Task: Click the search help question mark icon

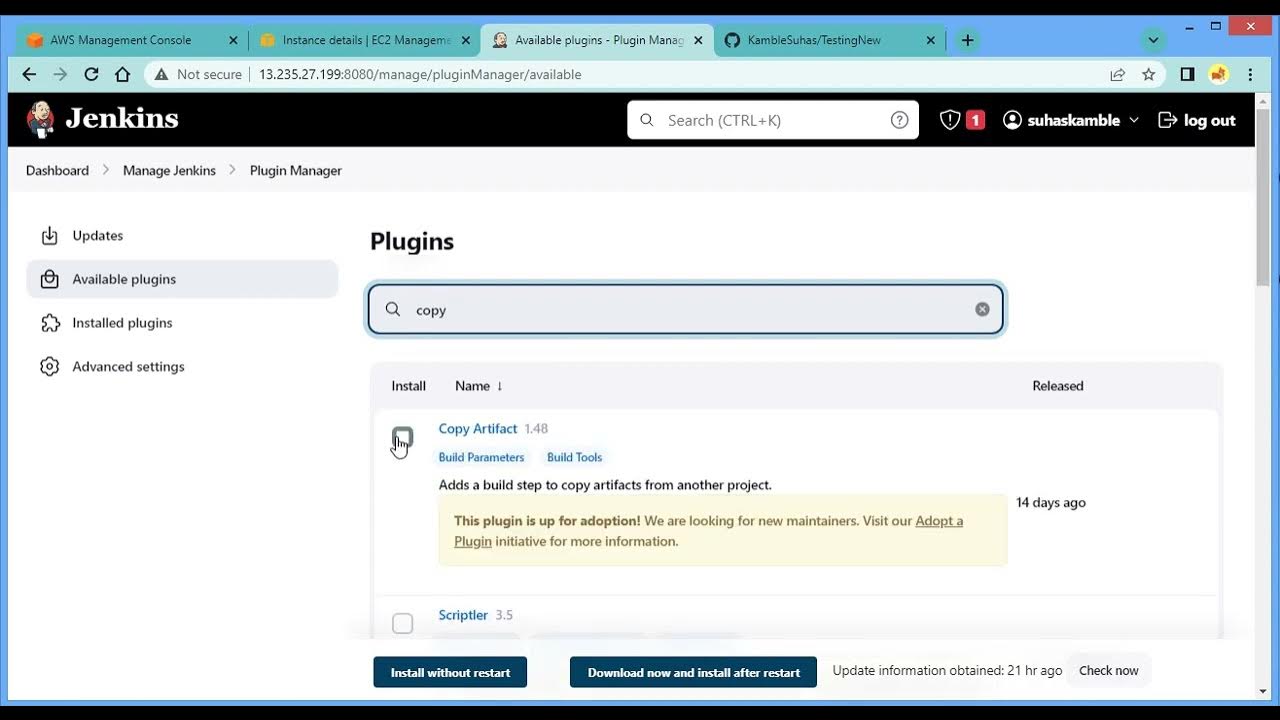Action: click(899, 120)
